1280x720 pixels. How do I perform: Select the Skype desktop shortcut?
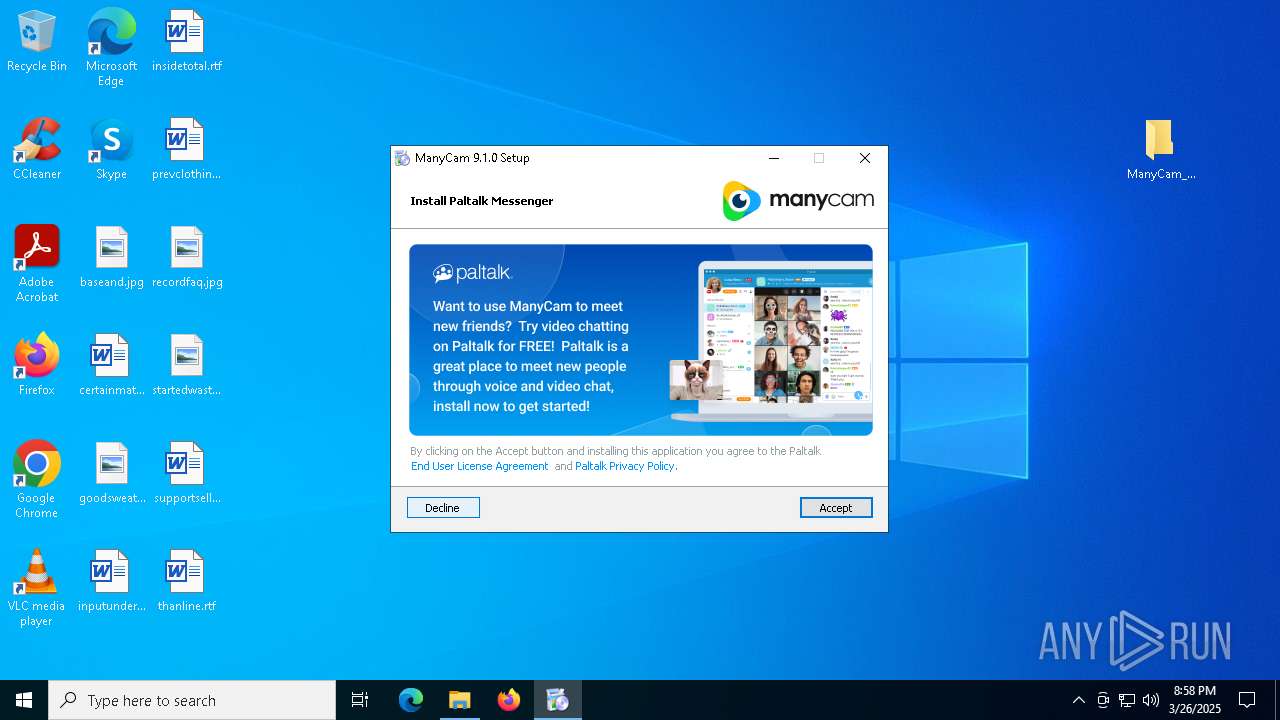[111, 150]
